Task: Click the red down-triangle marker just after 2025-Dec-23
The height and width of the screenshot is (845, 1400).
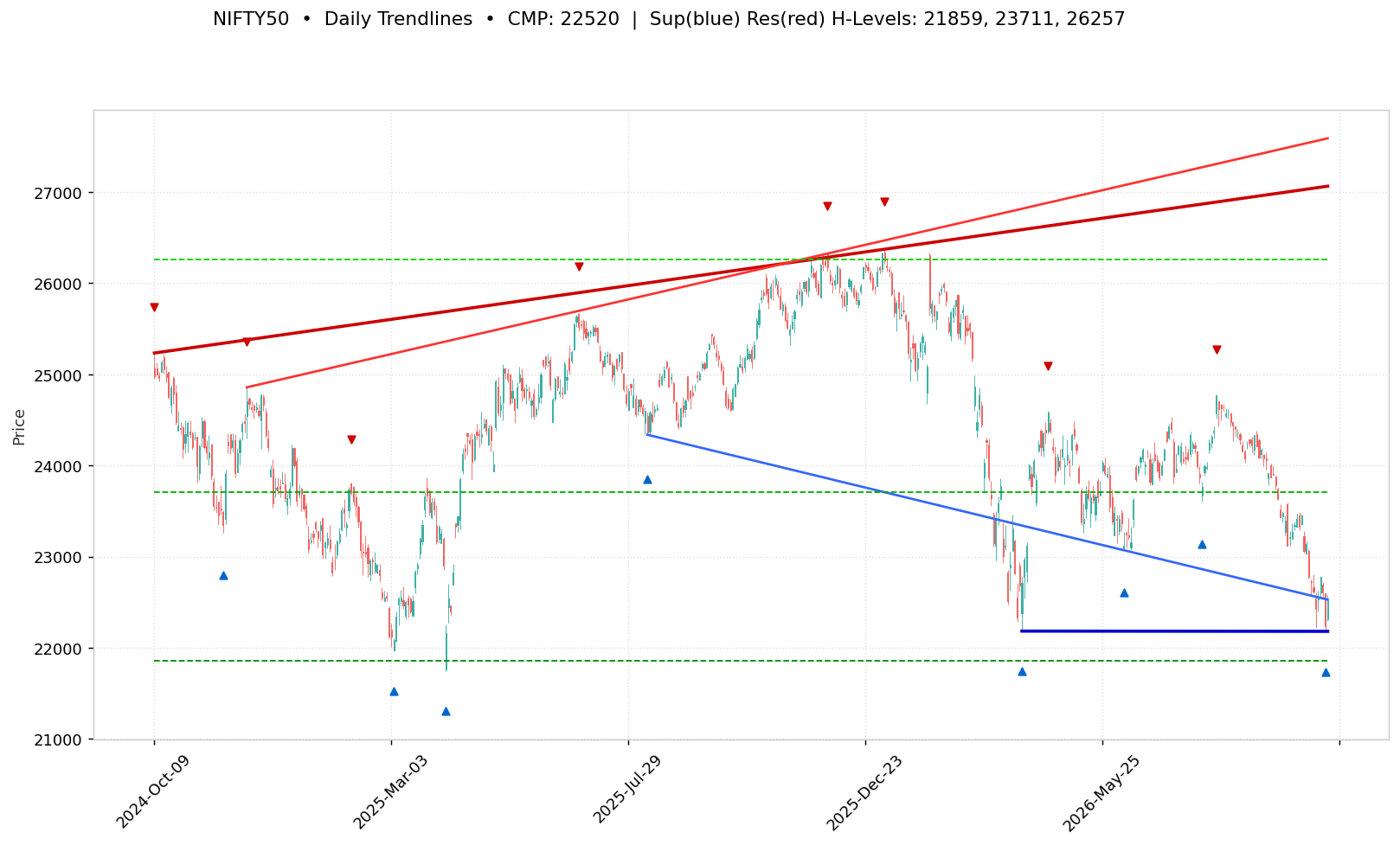Action: pyautogui.click(x=884, y=202)
